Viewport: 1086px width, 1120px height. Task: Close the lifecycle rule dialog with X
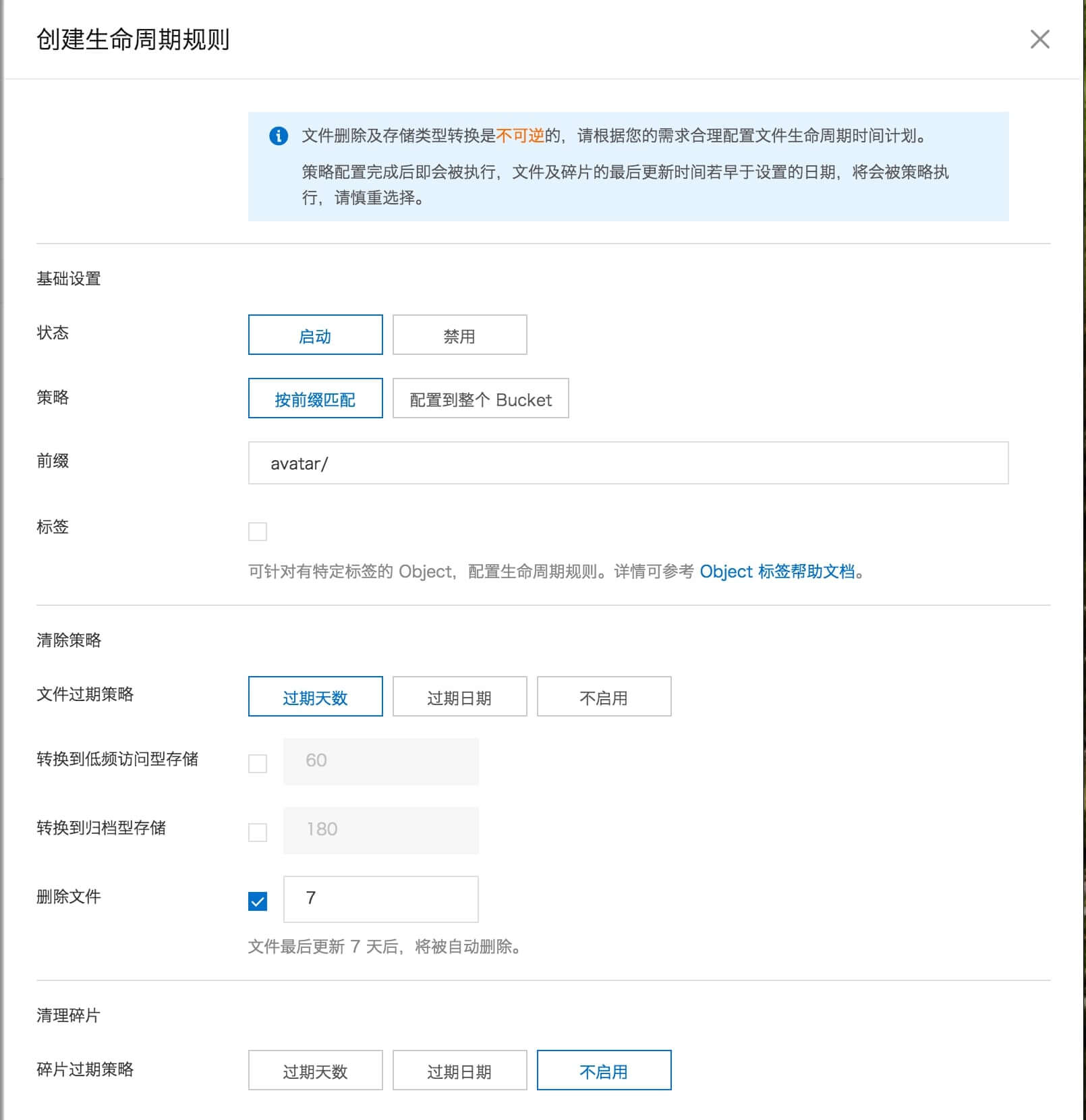(1039, 39)
